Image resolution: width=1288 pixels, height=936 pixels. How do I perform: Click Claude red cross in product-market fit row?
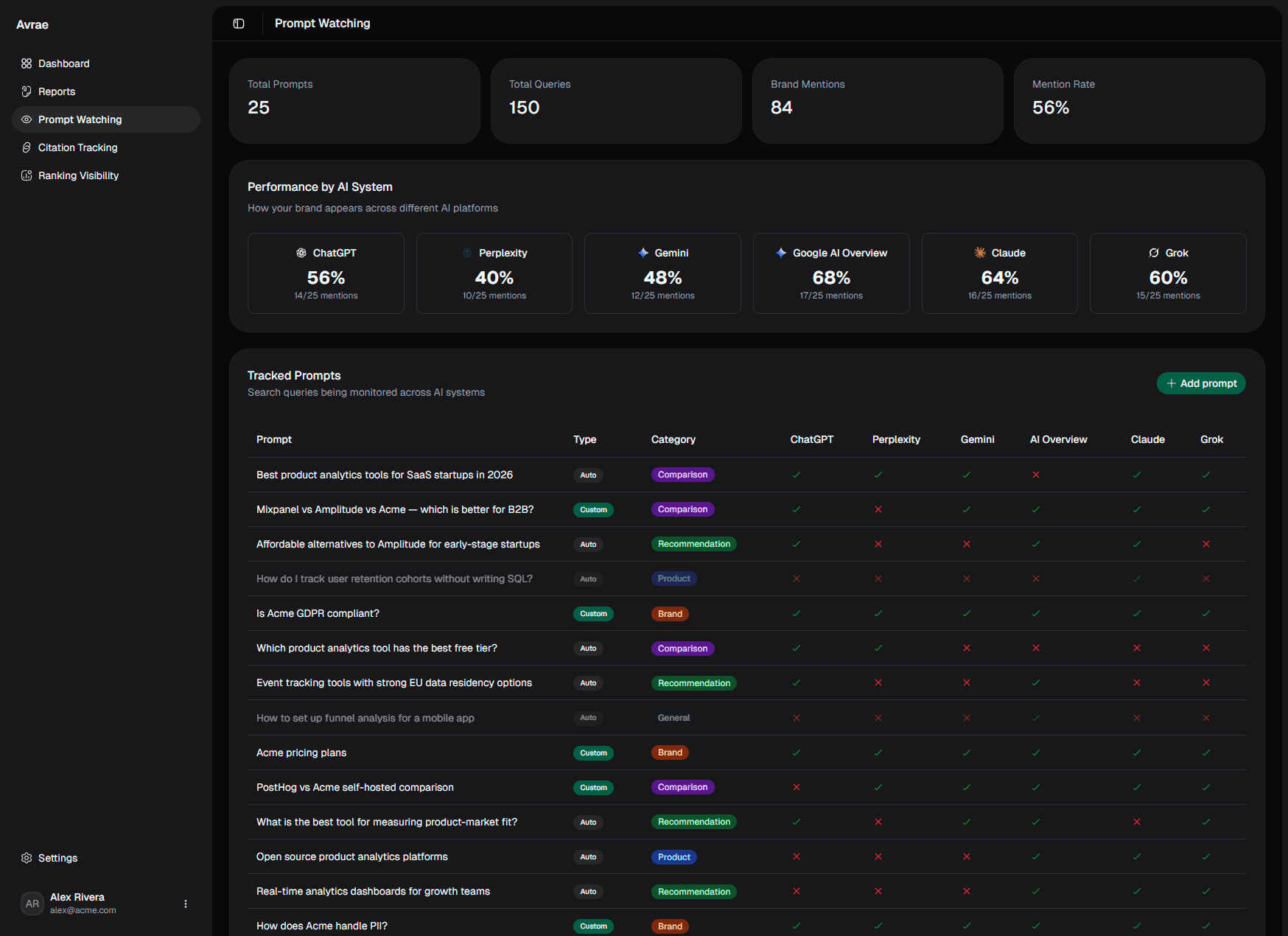[1137, 822]
